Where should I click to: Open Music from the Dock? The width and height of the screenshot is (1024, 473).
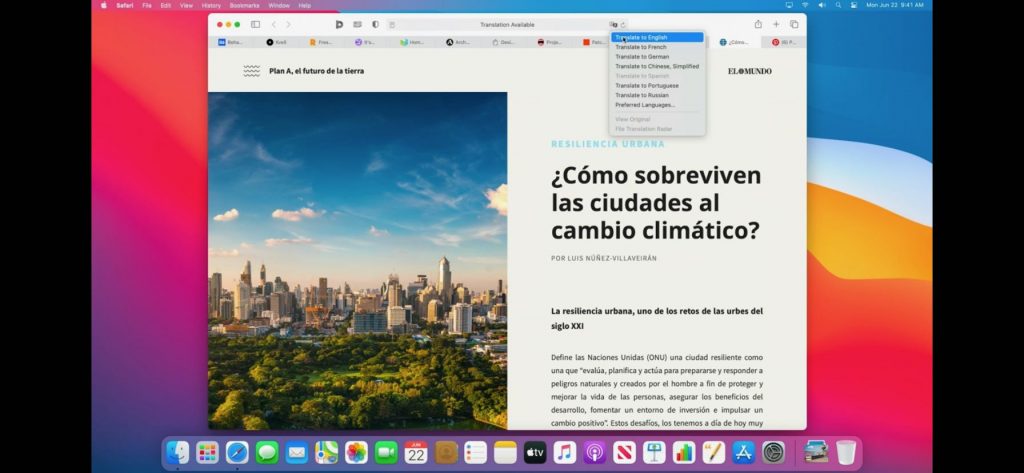pos(565,452)
